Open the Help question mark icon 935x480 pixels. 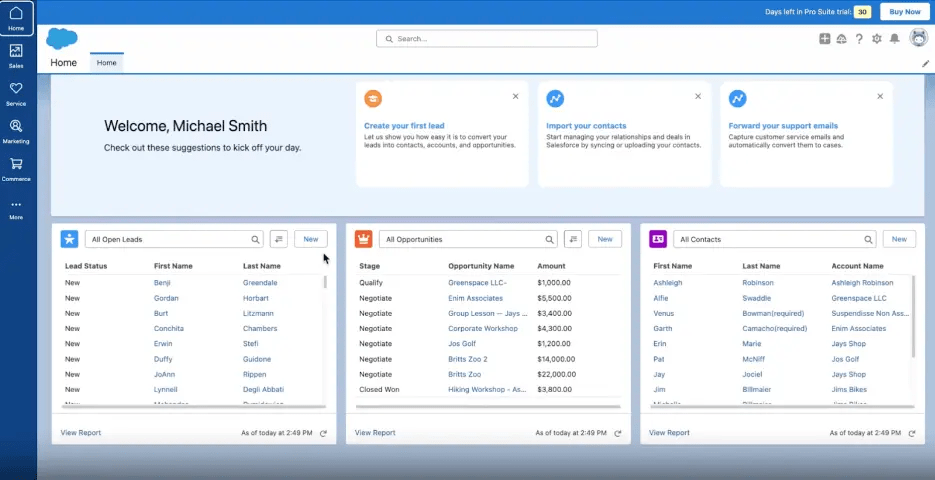859,39
